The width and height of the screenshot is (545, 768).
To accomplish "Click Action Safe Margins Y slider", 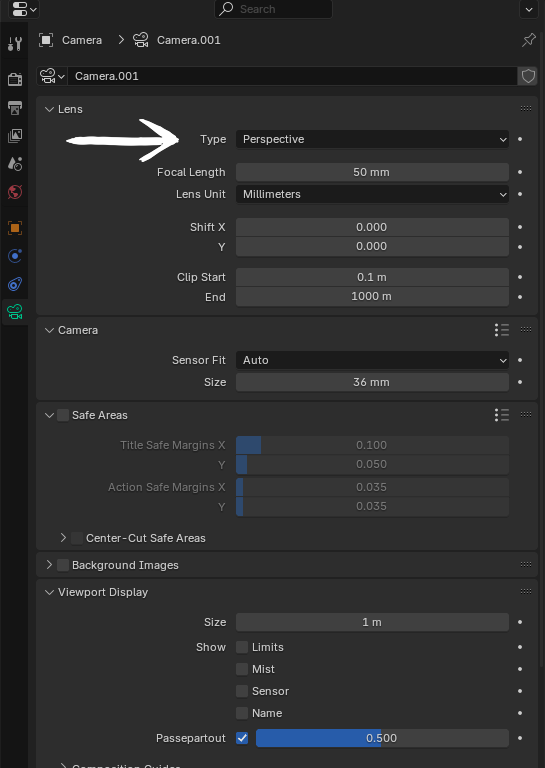I will coord(372,506).
